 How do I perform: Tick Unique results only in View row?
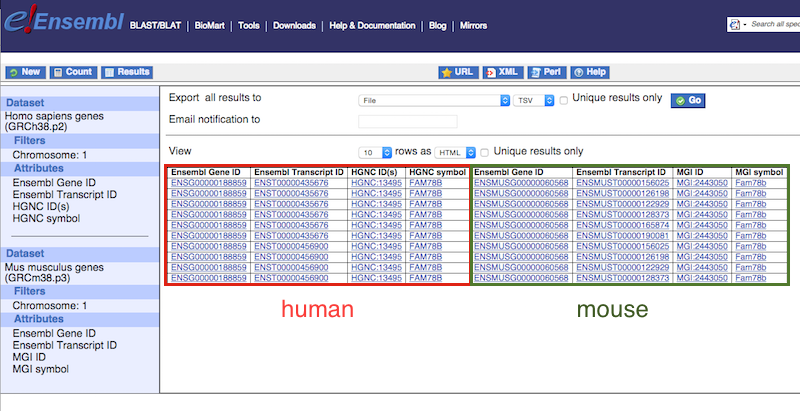485,152
